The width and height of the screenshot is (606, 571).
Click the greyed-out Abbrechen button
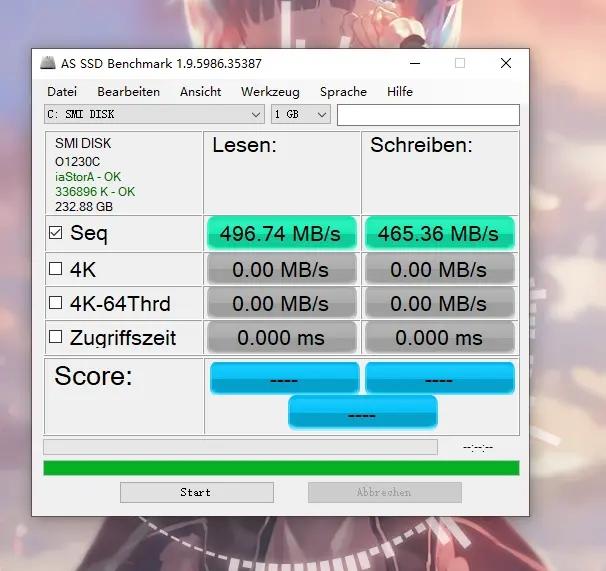pyautogui.click(x=385, y=492)
